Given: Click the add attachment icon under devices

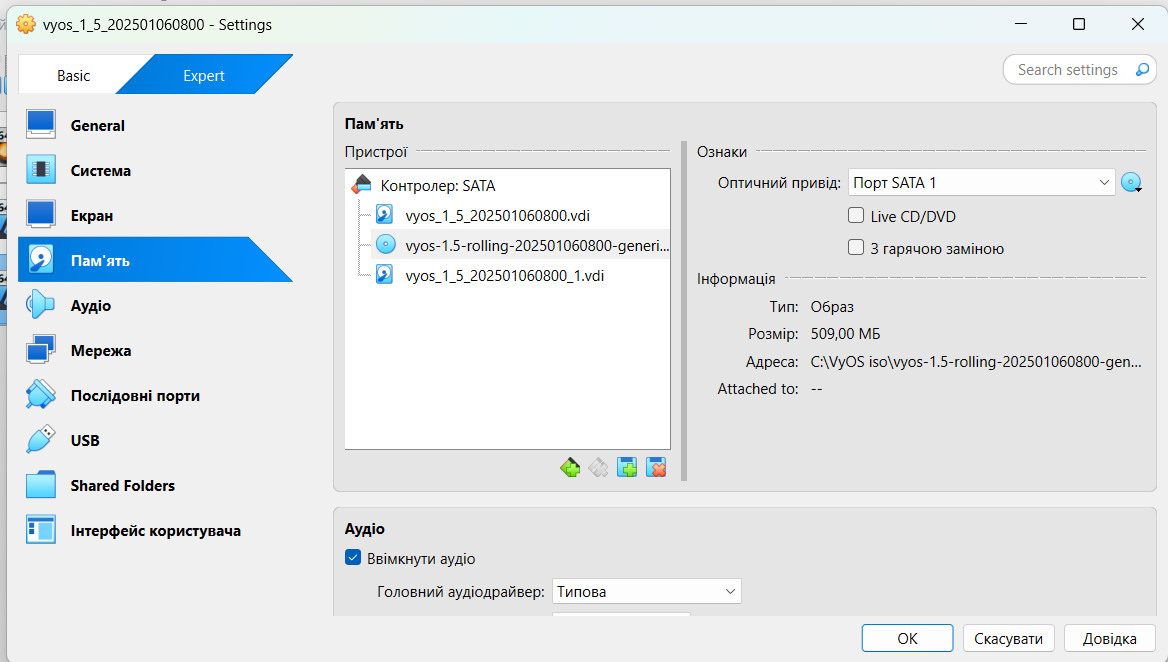Looking at the screenshot, I should click(627, 467).
